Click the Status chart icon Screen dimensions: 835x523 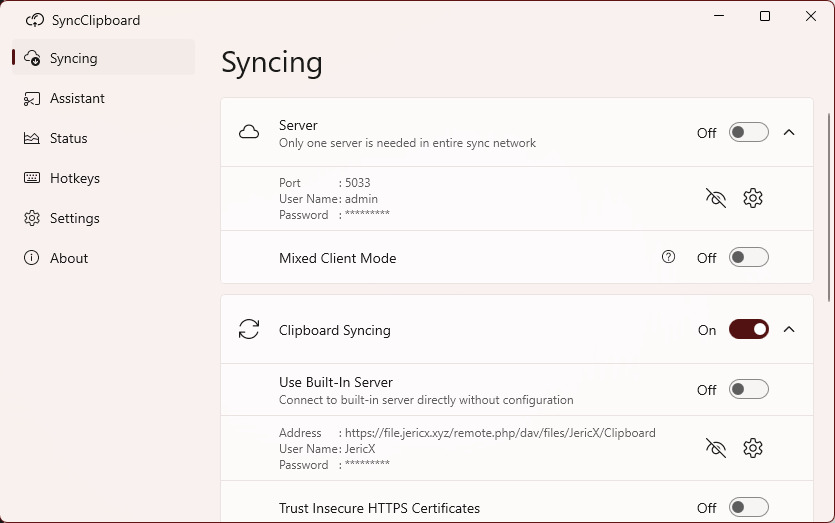pyautogui.click(x=32, y=138)
